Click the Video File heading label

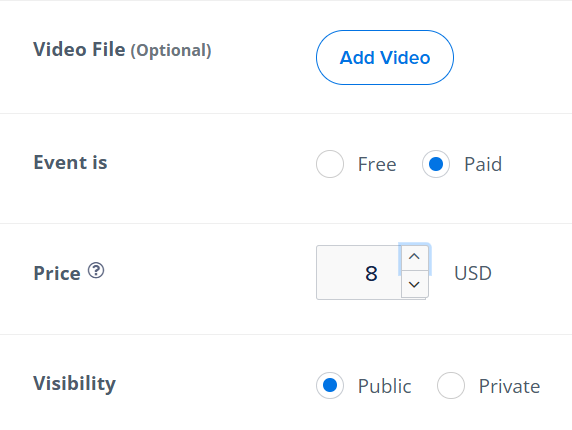(x=79, y=49)
